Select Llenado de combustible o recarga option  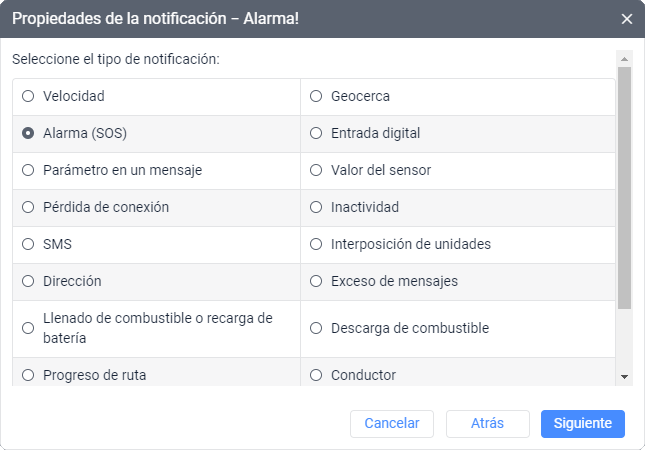28,328
